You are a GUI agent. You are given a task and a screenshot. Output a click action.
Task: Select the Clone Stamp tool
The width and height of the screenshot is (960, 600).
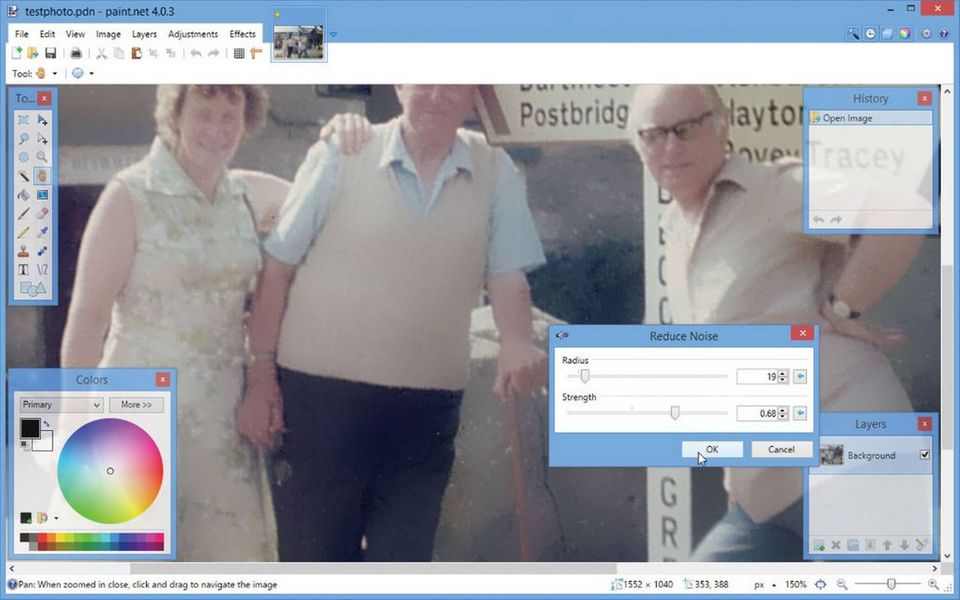click(24, 251)
